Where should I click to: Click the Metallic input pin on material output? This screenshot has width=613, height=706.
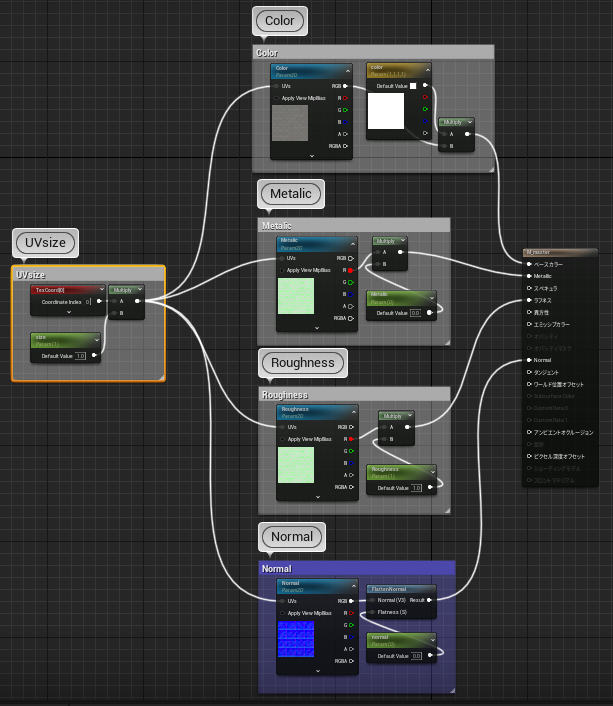pos(529,276)
